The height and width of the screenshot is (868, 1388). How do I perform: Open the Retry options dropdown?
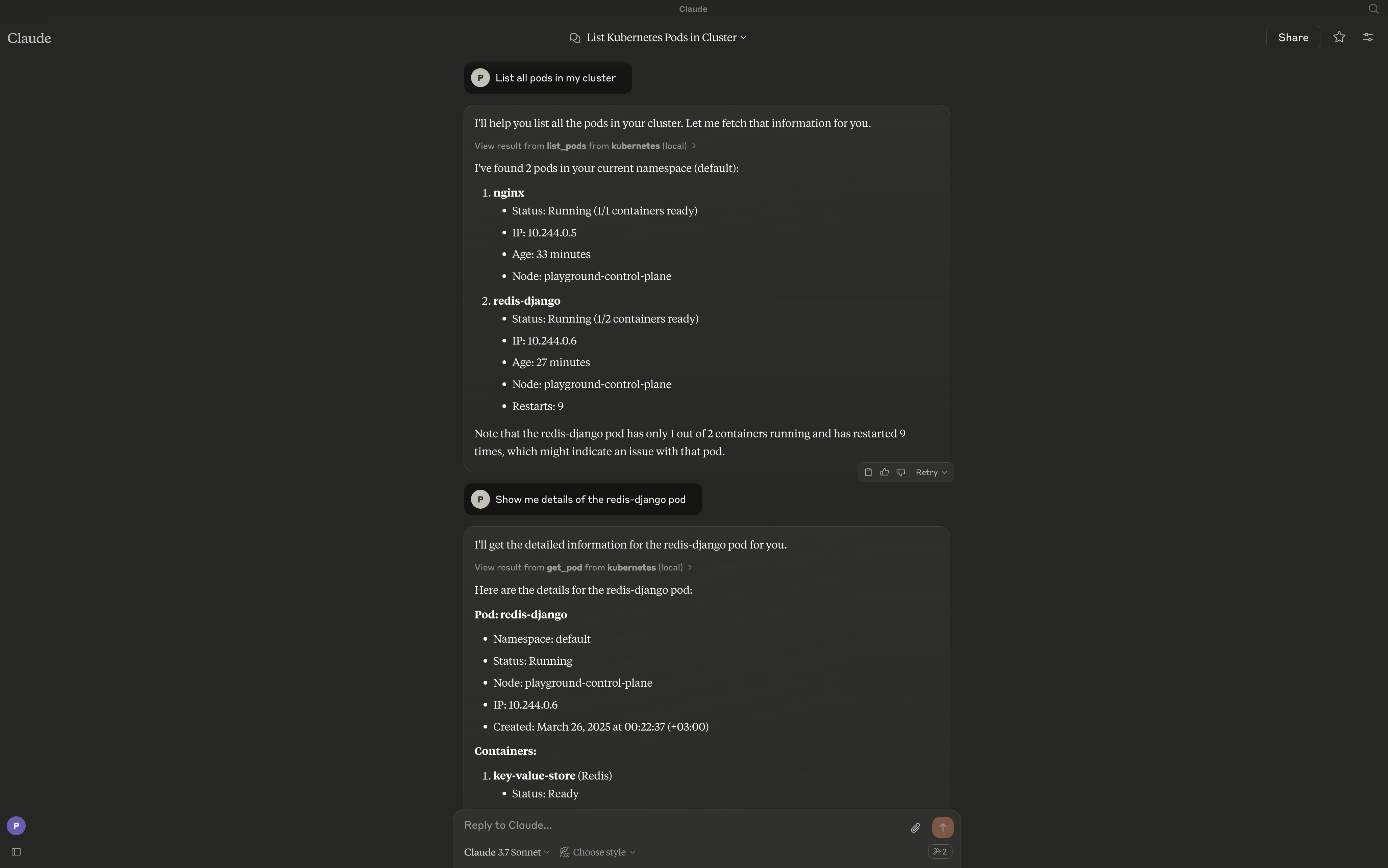[x=930, y=471]
